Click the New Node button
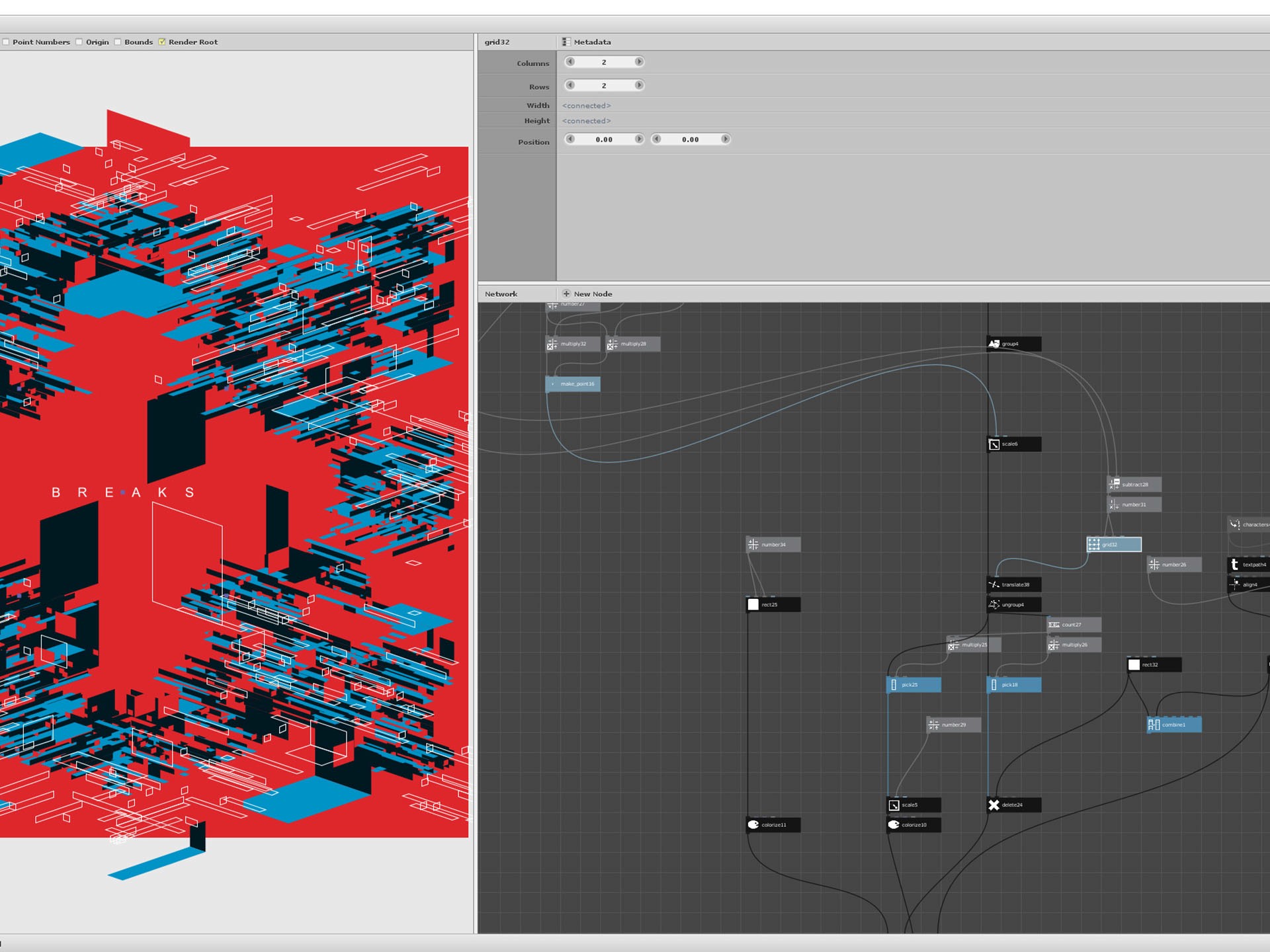This screenshot has width=1270, height=952. (587, 294)
